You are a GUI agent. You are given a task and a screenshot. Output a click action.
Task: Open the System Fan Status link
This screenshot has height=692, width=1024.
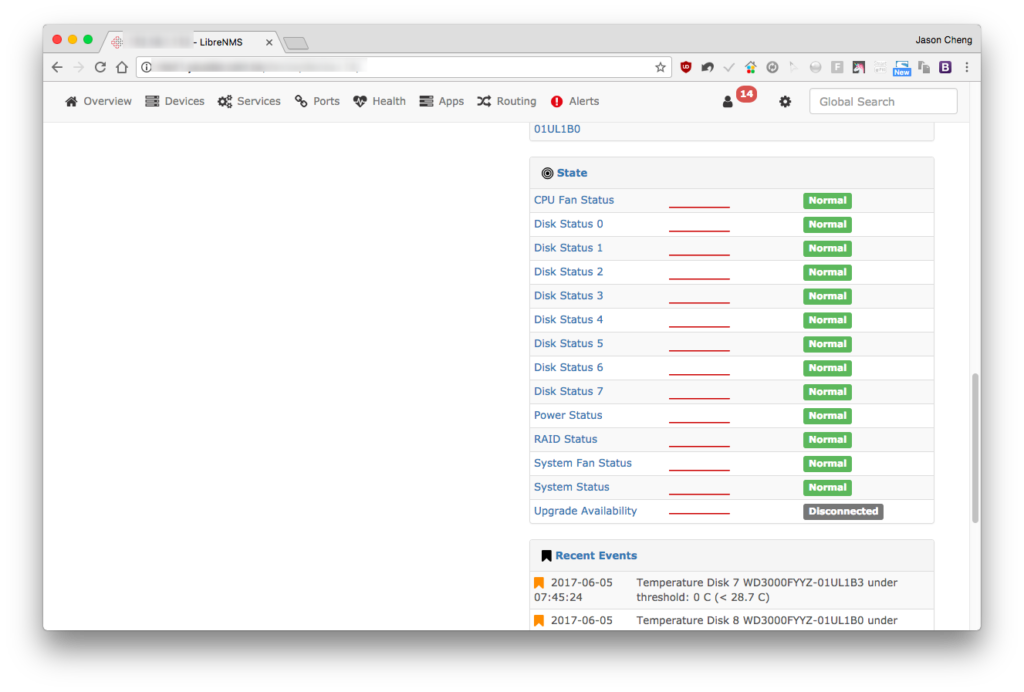[x=583, y=464]
